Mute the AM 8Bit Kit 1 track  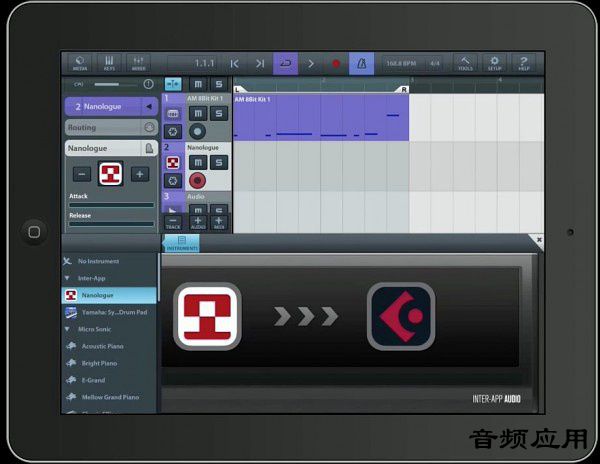[198, 114]
